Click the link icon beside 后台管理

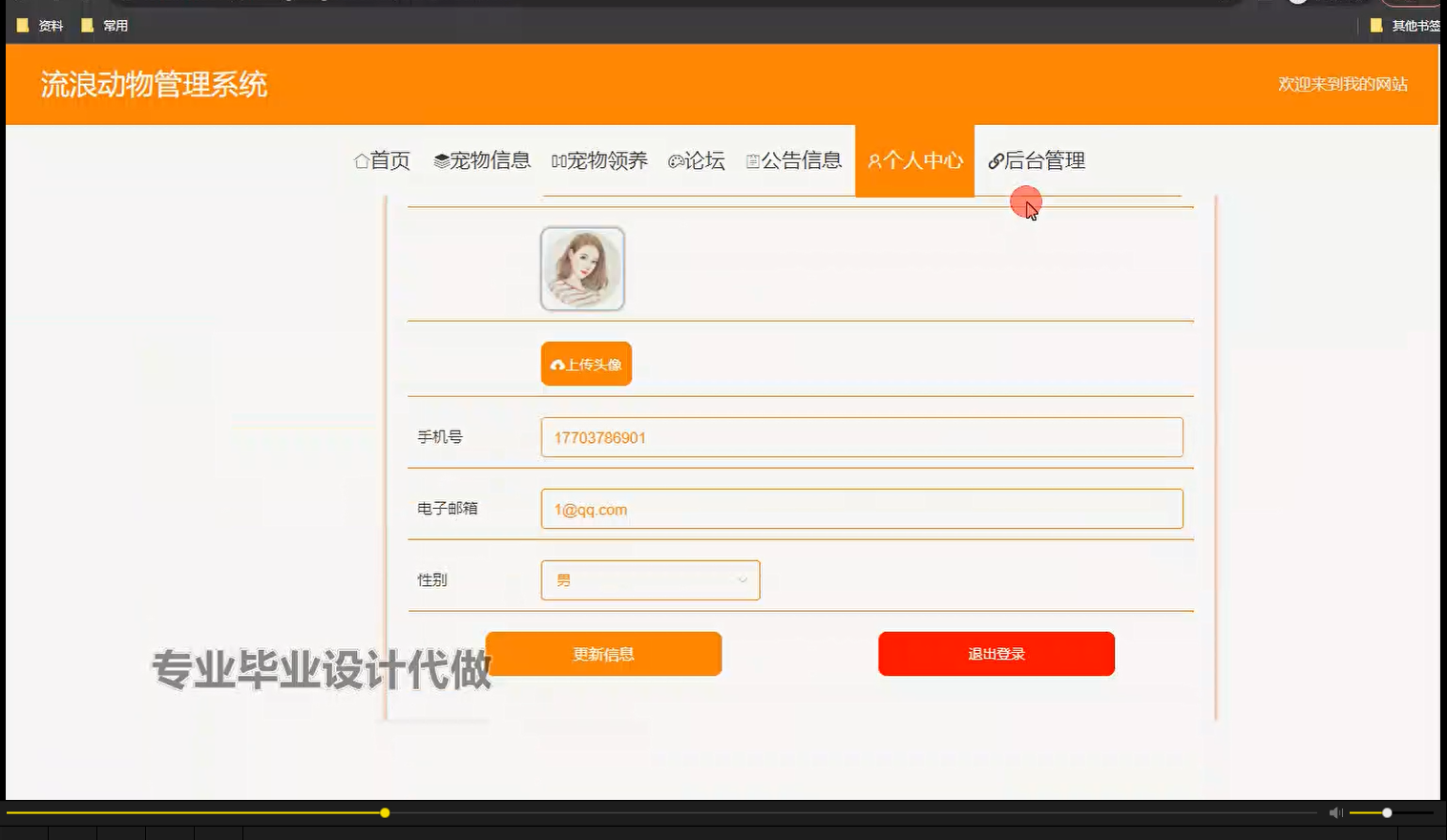click(996, 161)
